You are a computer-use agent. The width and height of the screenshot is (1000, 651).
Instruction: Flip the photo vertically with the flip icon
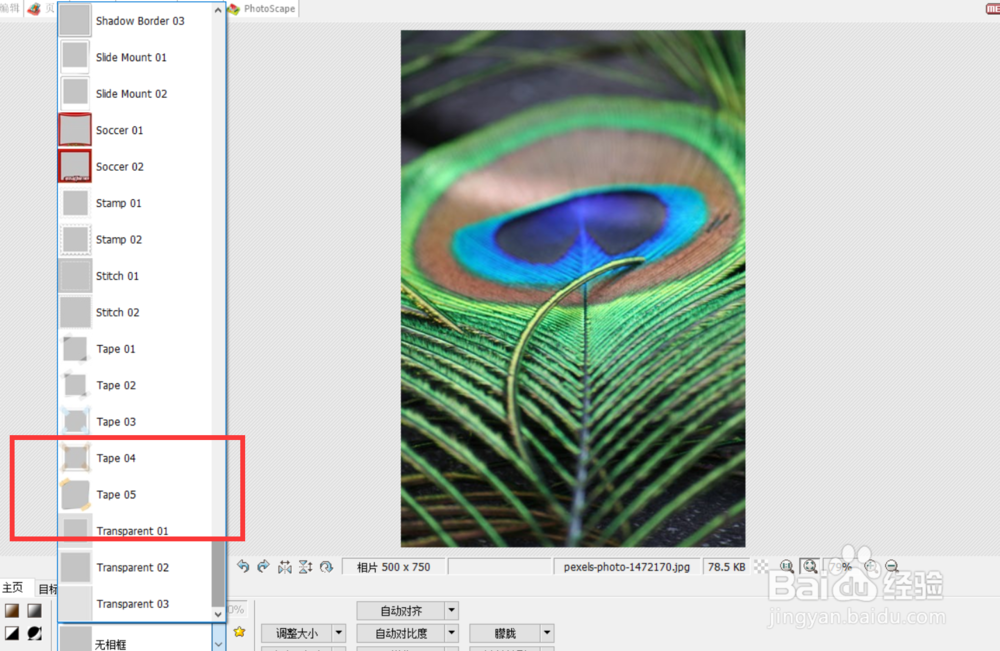click(305, 566)
